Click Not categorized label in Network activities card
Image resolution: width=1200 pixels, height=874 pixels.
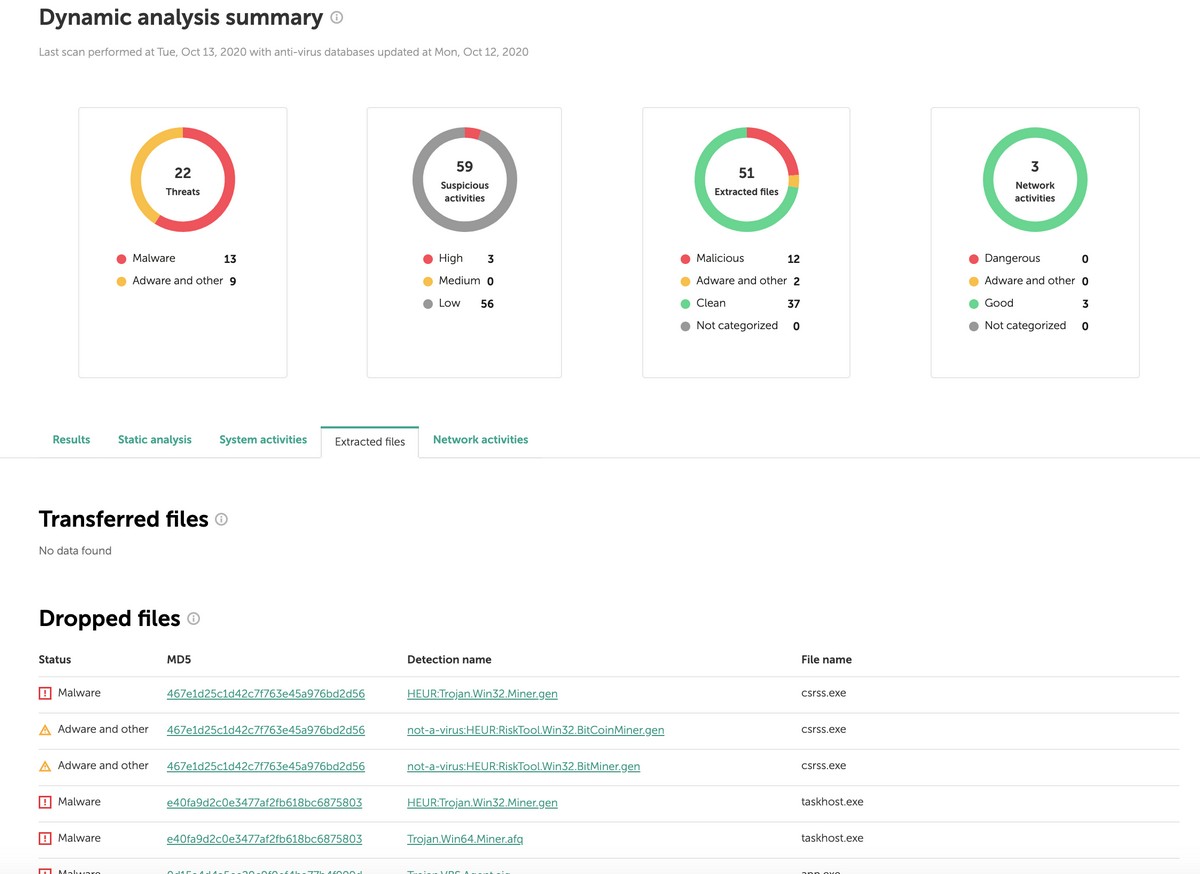click(x=1025, y=326)
